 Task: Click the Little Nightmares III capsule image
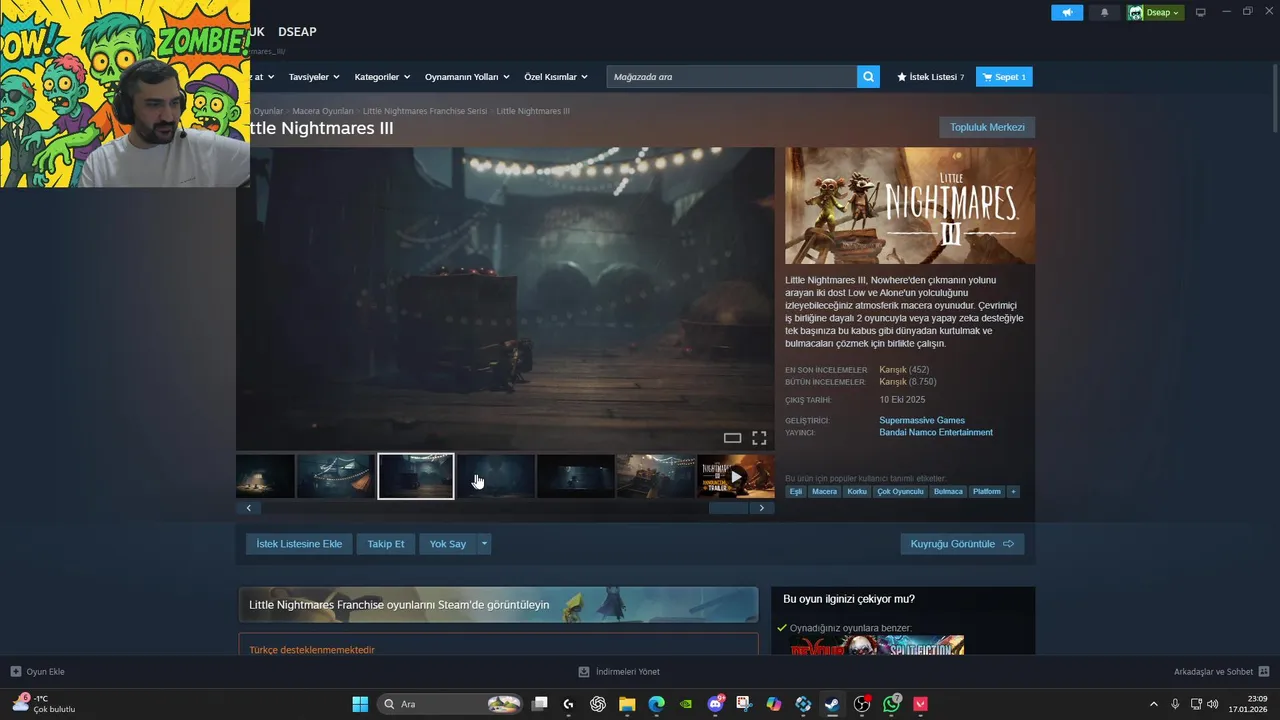(x=910, y=206)
